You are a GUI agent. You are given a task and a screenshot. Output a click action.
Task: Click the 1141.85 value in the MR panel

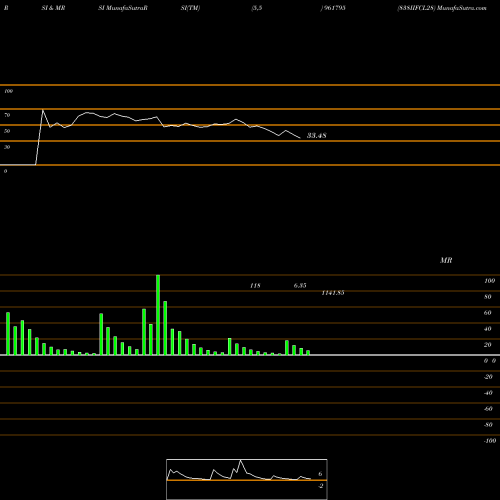coord(333,293)
